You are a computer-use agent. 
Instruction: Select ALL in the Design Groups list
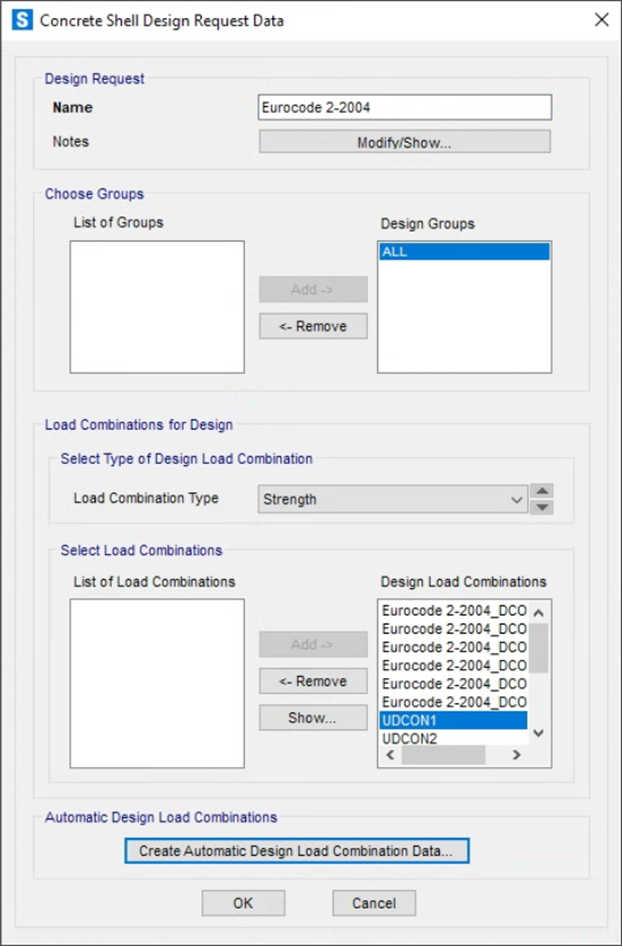pyautogui.click(x=463, y=252)
